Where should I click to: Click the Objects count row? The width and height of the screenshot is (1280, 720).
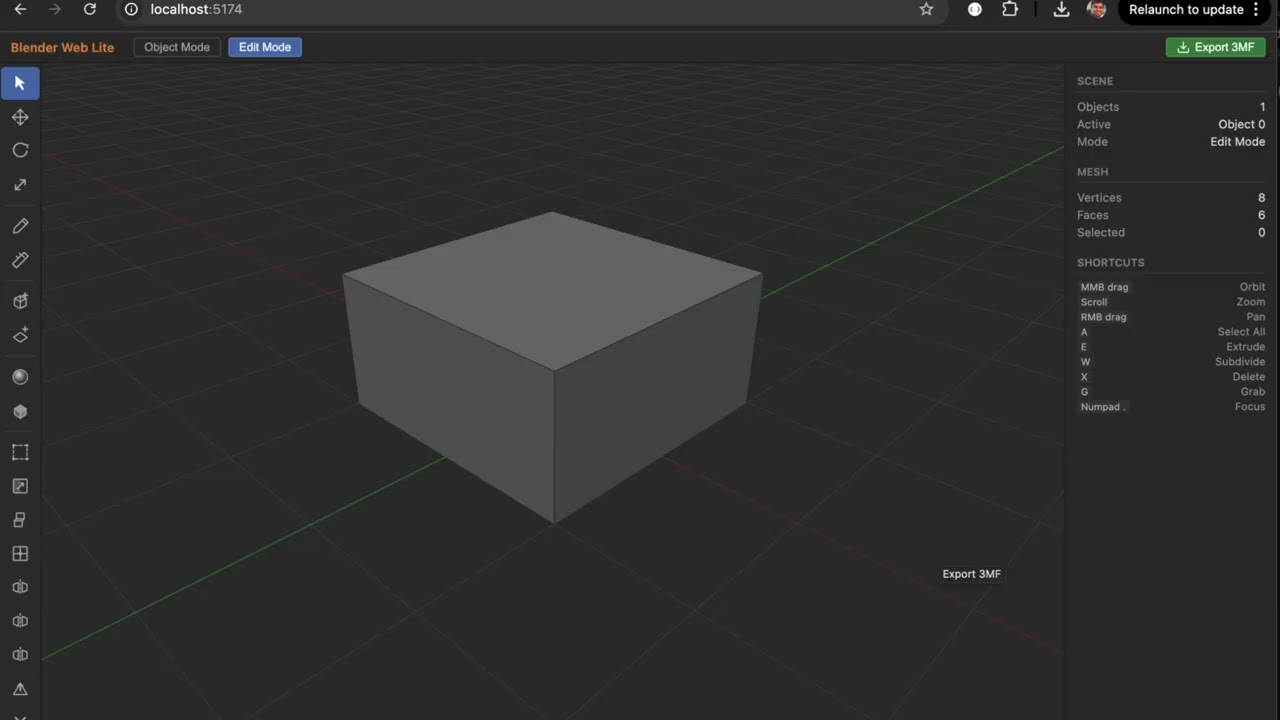(1171, 107)
